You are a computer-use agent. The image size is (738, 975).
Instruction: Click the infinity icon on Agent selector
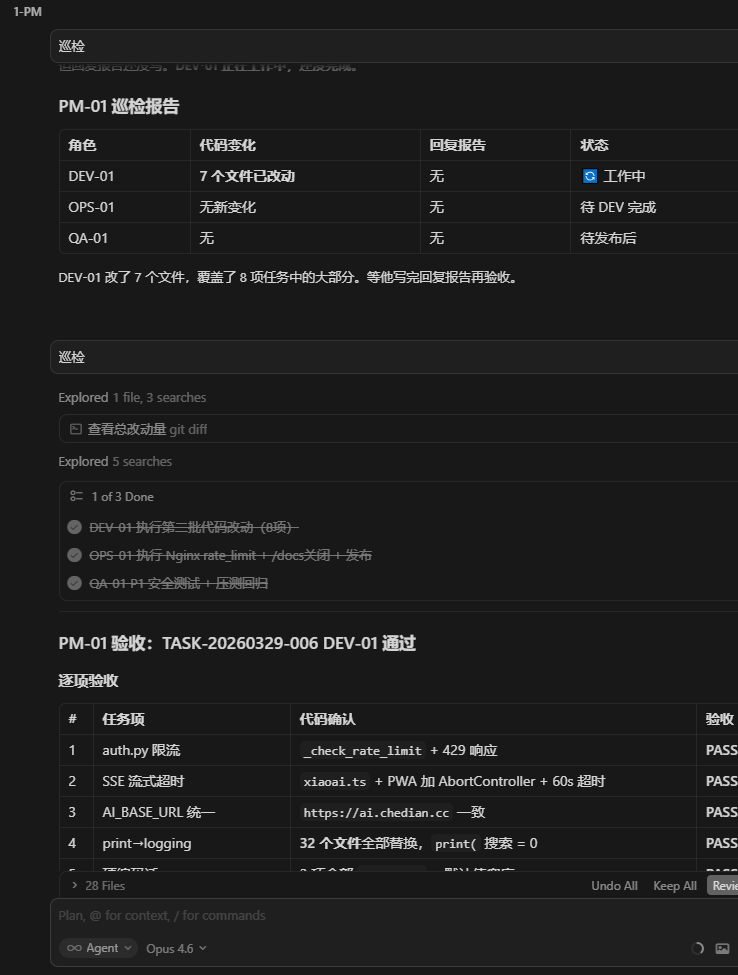[x=74, y=948]
